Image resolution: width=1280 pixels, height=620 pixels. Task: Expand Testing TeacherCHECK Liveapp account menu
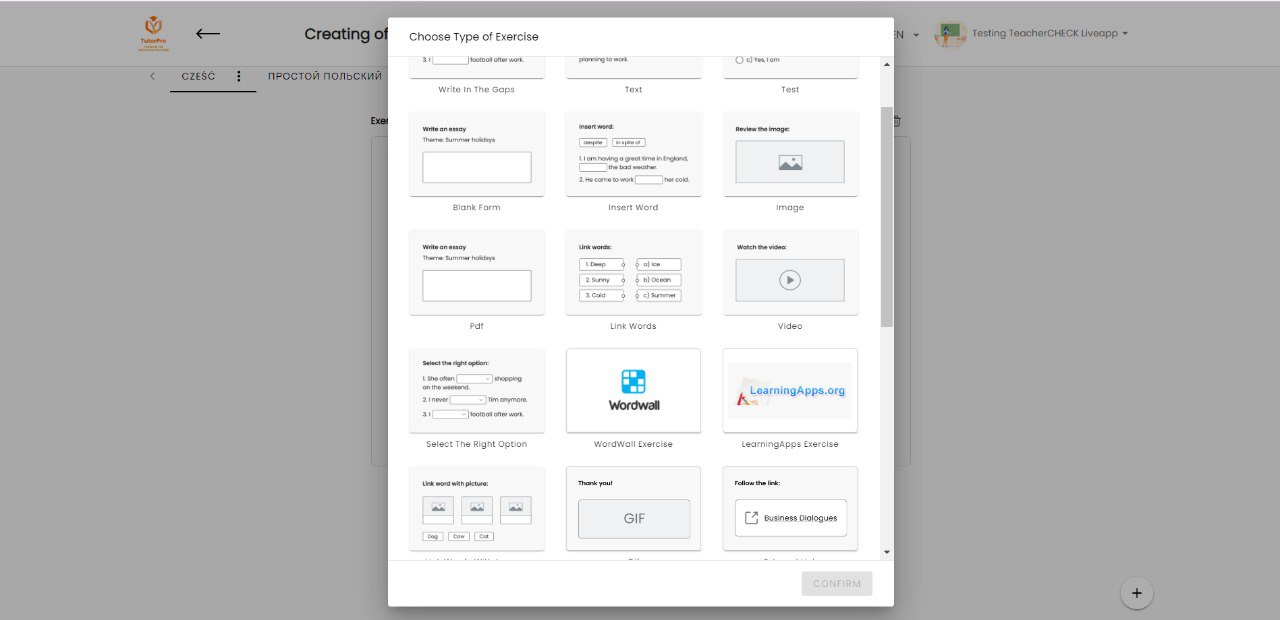(x=1050, y=34)
